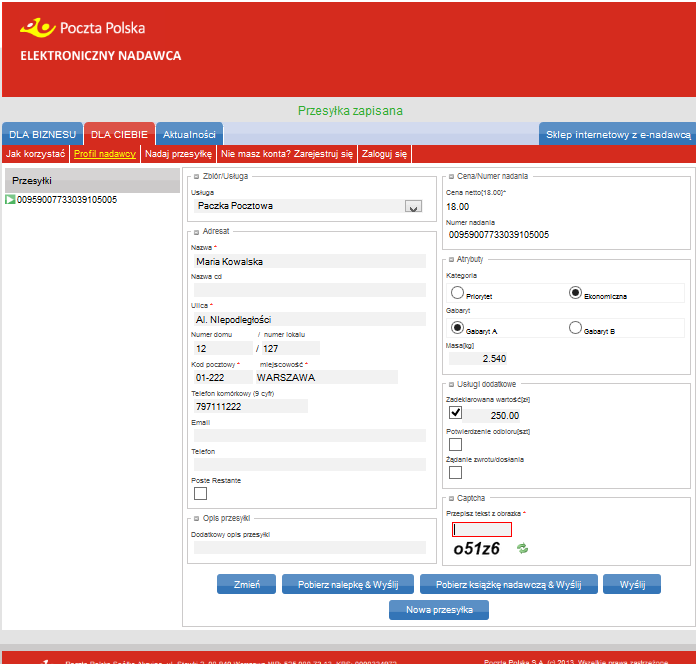Collapse the Usługi dodatkowe section expander

coord(451,384)
